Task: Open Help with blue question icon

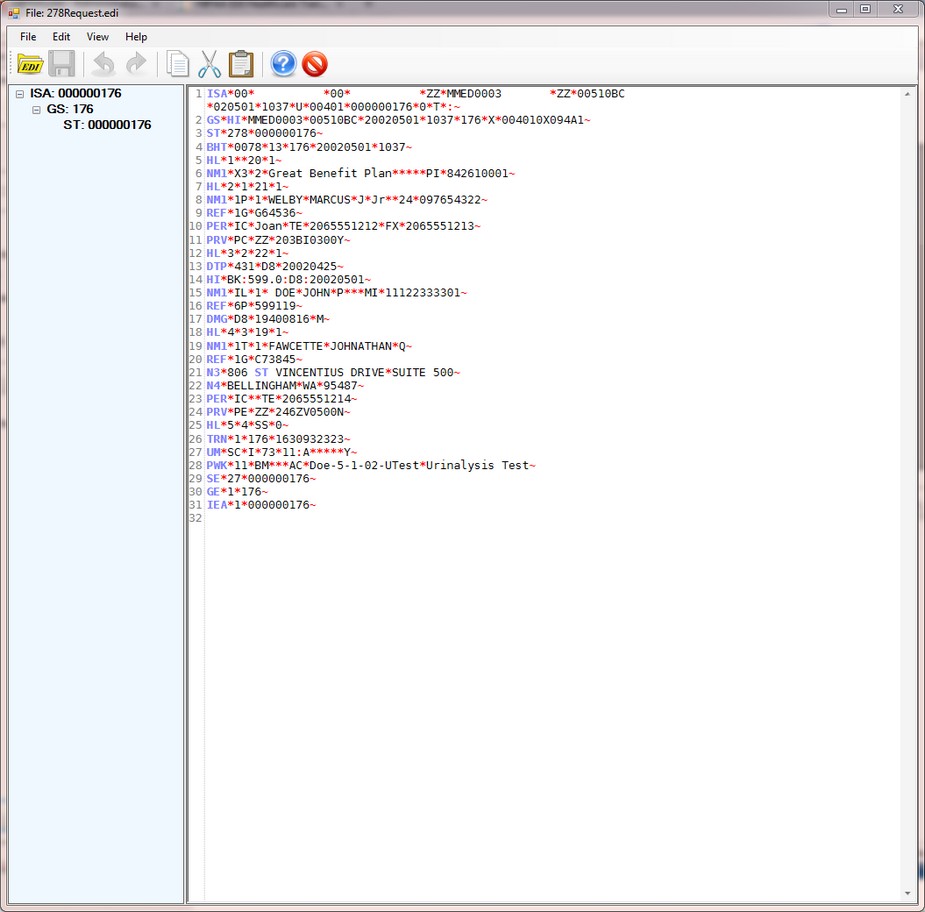Action: pyautogui.click(x=284, y=64)
